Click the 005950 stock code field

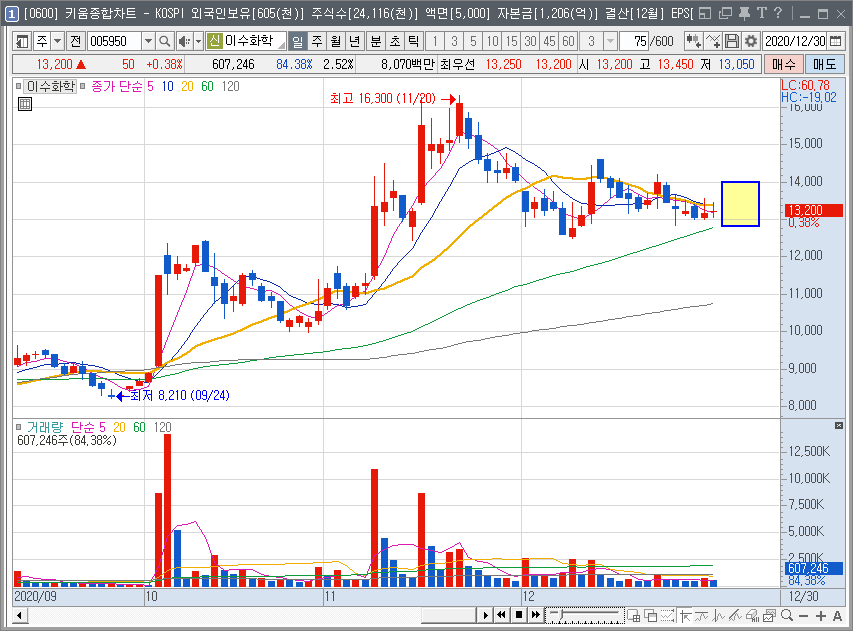pyautogui.click(x=115, y=41)
